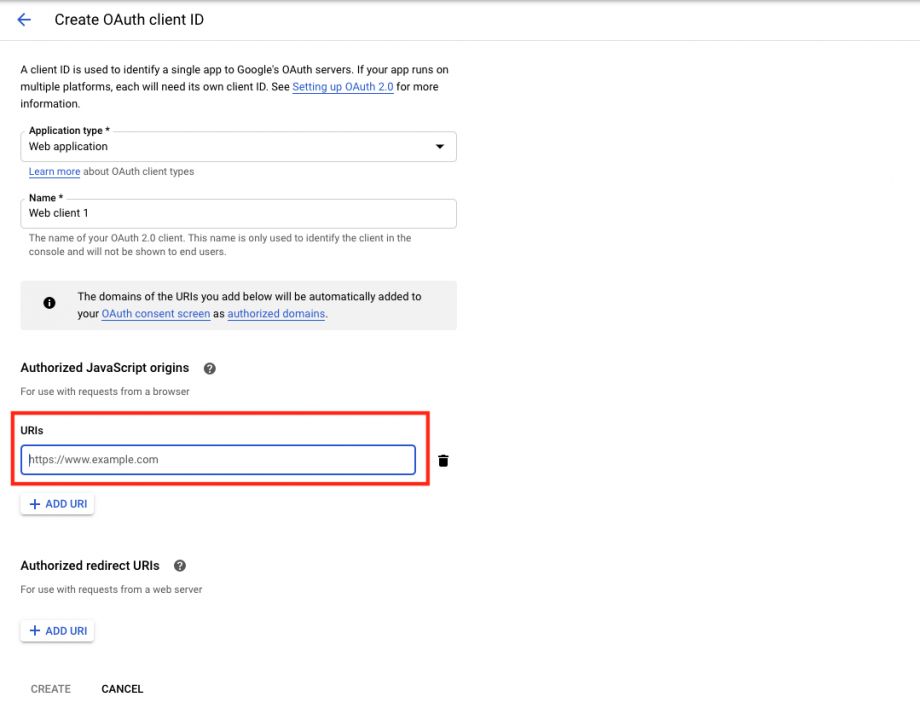Screen dimensions: 920x726
Task: Focus the Name field showing Web client 1
Action: click(x=238, y=213)
